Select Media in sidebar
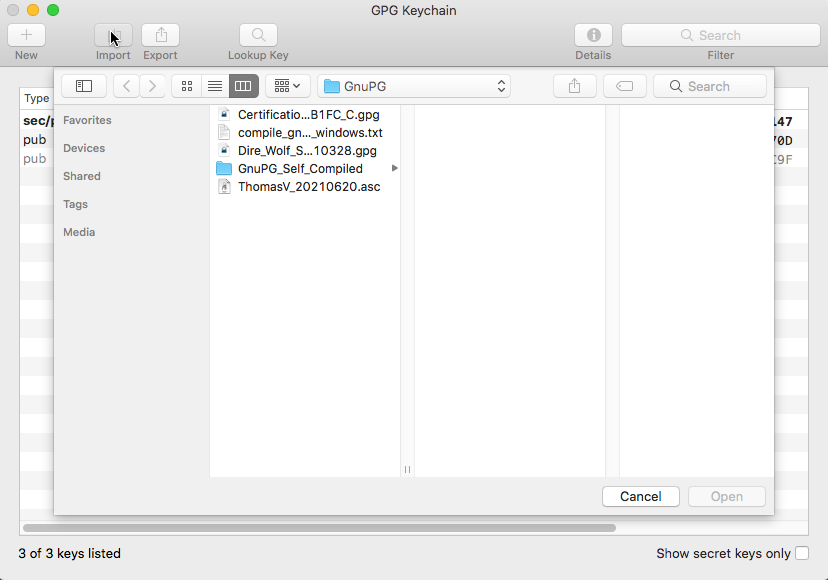This screenshot has height=580, width=828. (79, 232)
